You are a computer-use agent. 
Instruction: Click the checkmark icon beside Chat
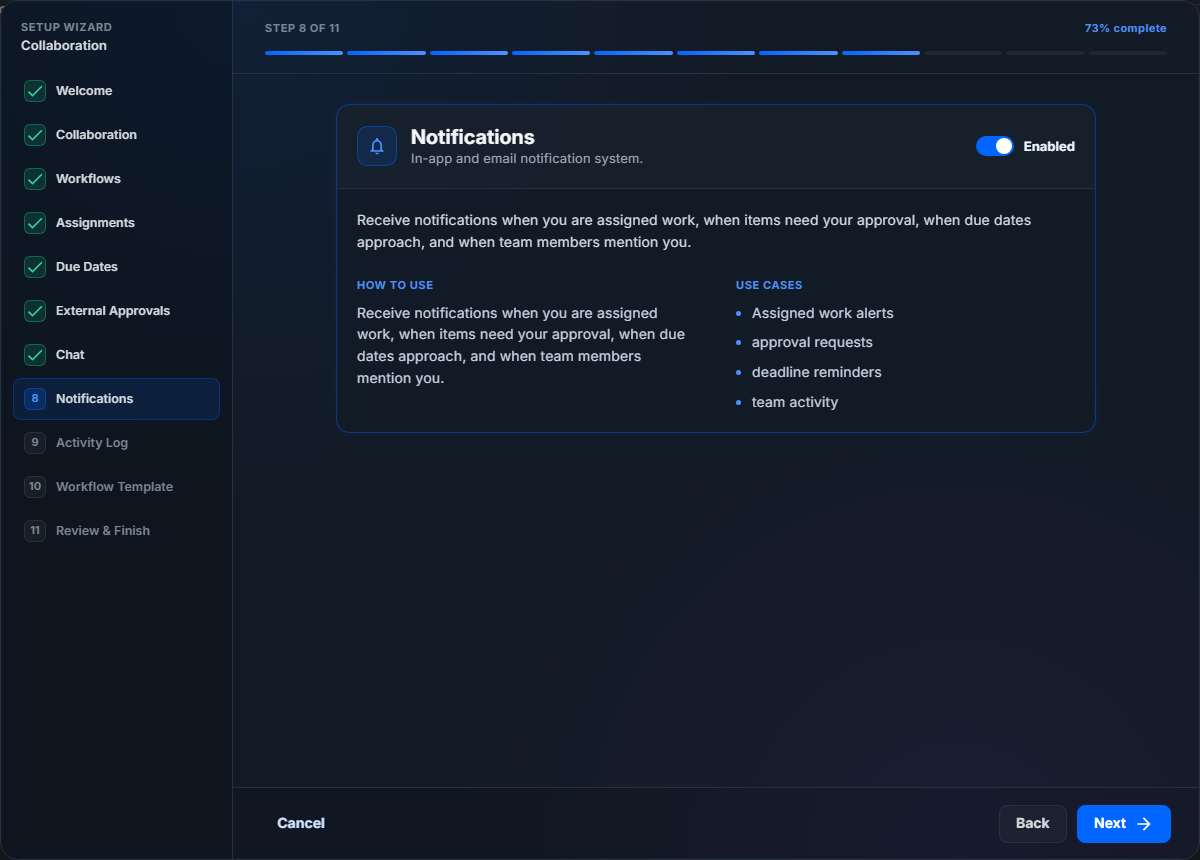[35, 355]
